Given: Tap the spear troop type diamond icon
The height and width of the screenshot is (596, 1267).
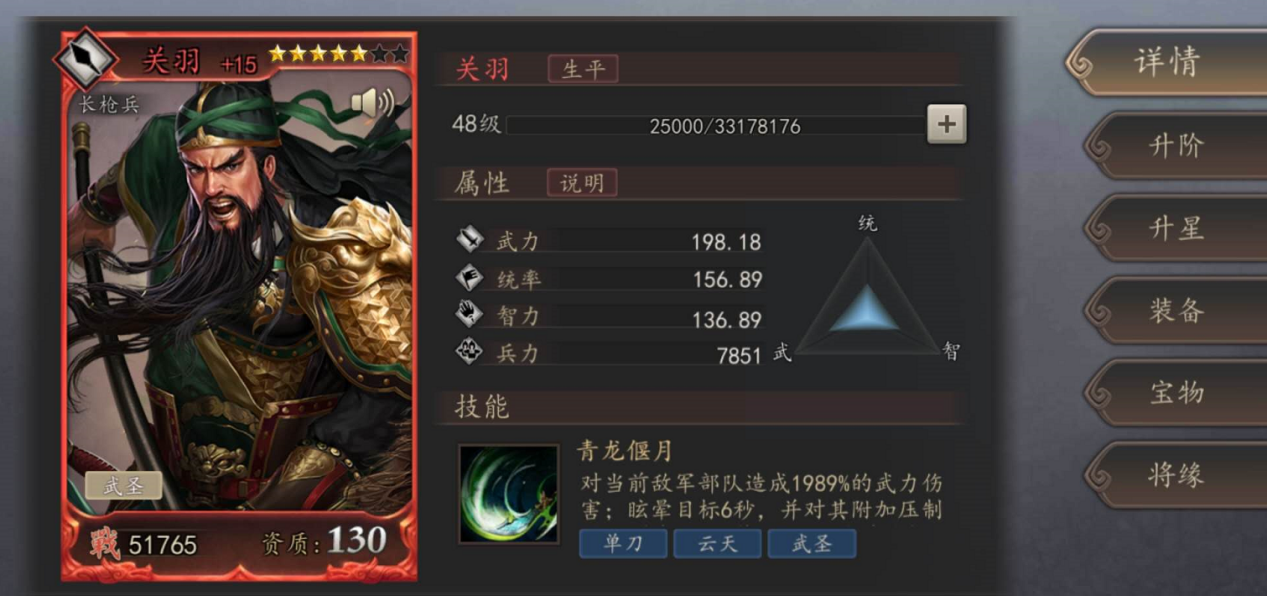Looking at the screenshot, I should [86, 60].
